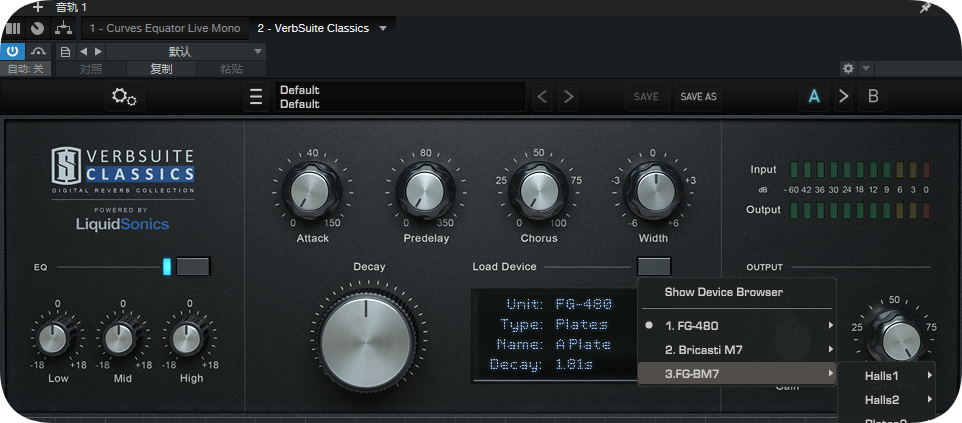Click the SAVE AS button
This screenshot has height=423, width=962.
click(x=698, y=97)
